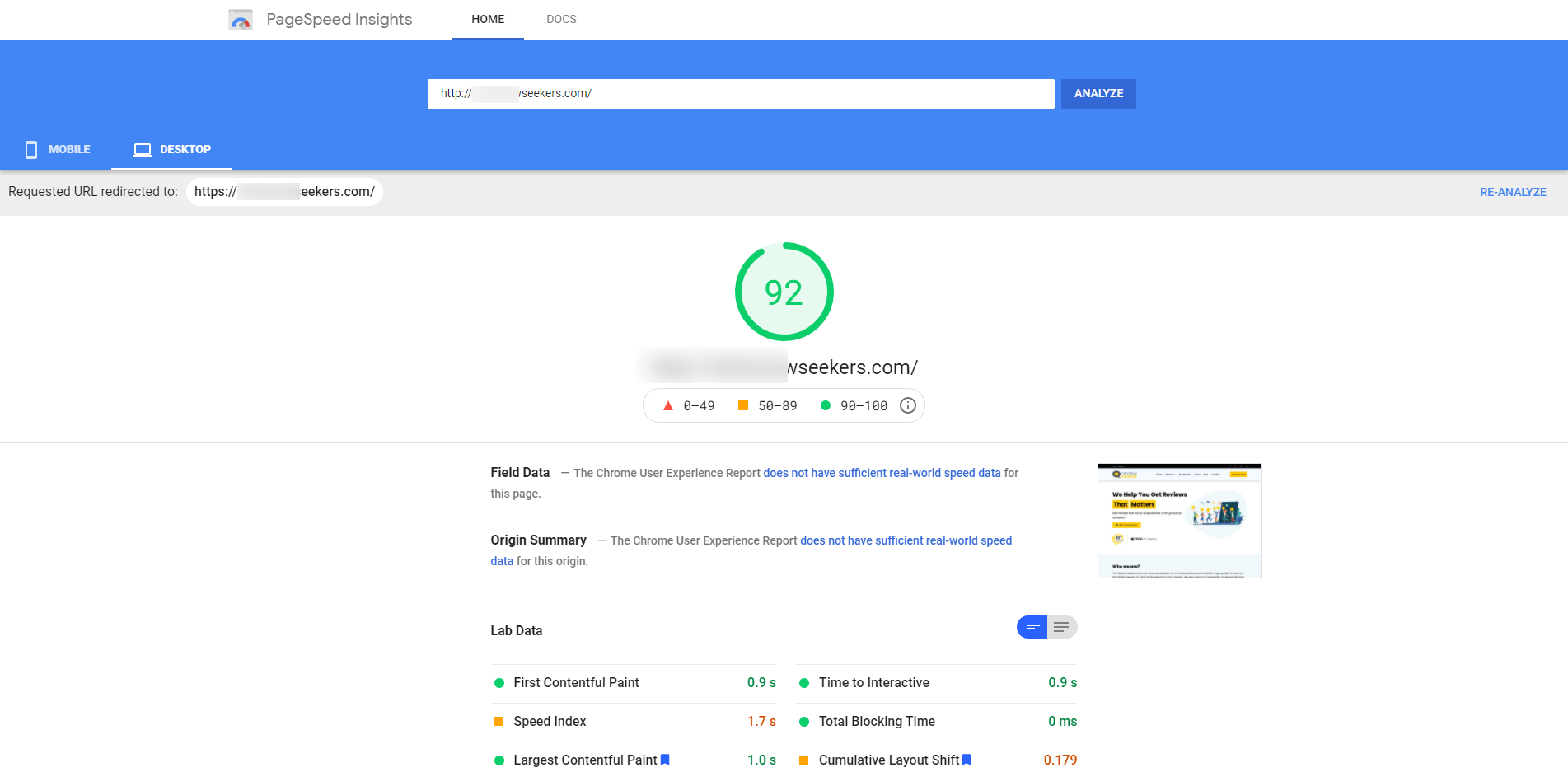1568x772 pixels.
Task: Click Total Blocking Time green status dot
Action: [804, 722]
